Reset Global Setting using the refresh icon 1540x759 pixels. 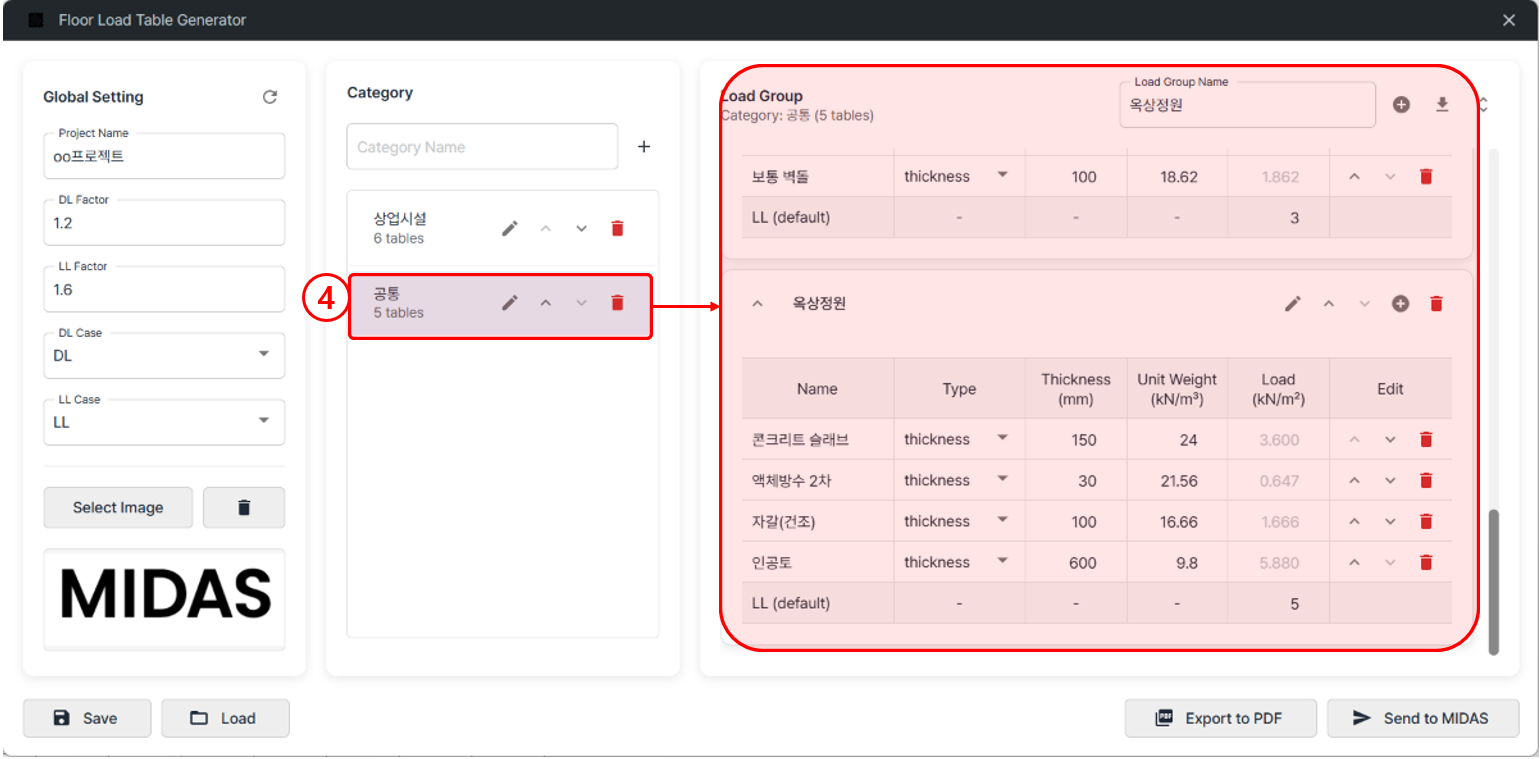pos(270,97)
